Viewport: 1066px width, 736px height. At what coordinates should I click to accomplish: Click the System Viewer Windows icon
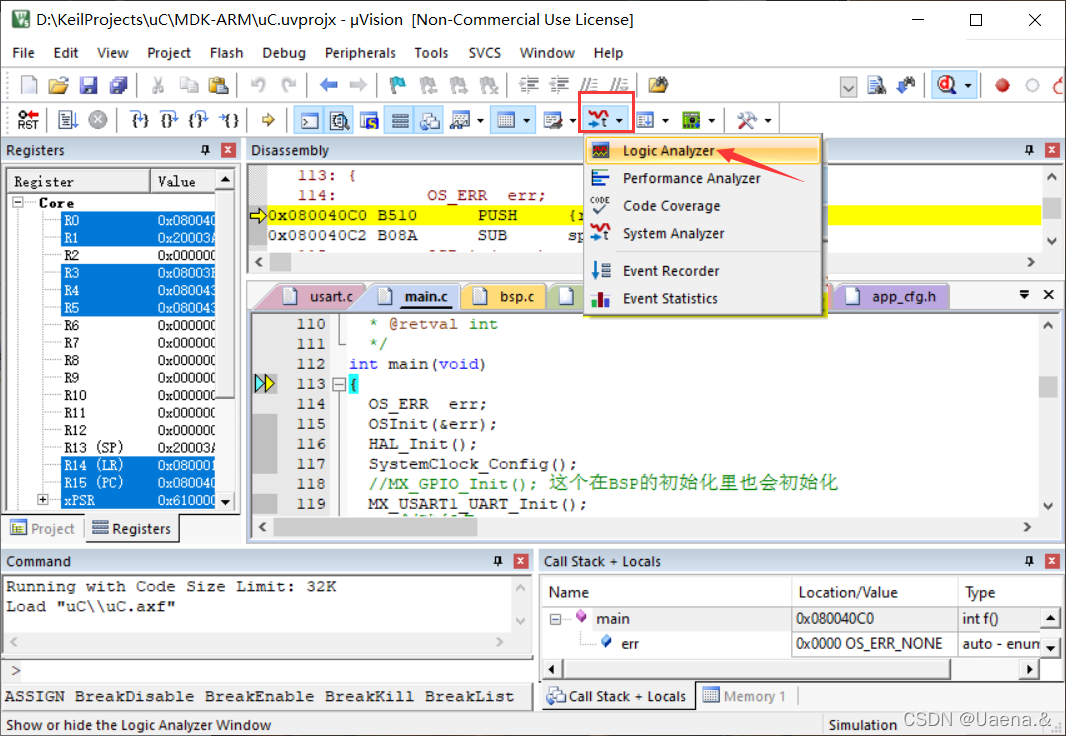(x=691, y=121)
